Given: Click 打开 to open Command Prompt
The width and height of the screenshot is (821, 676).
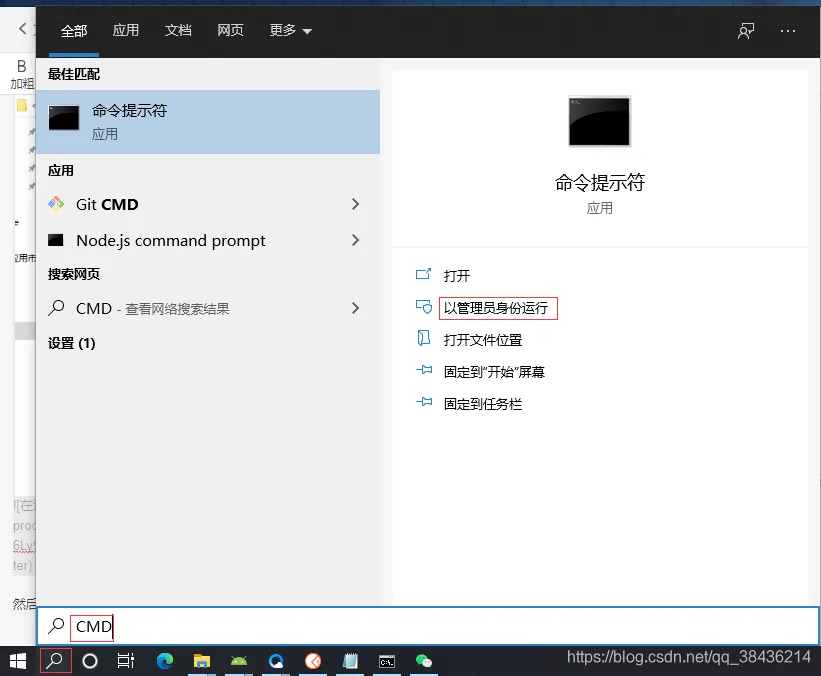Looking at the screenshot, I should point(457,275).
